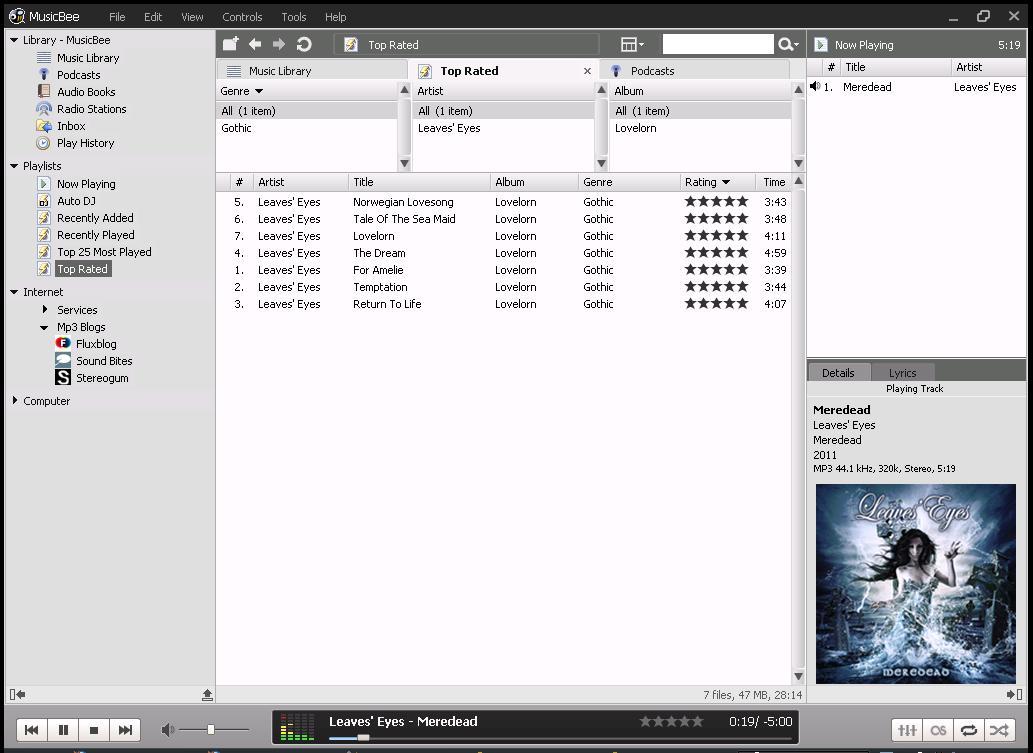Collapse left panel via bottom-left icon

(17, 694)
